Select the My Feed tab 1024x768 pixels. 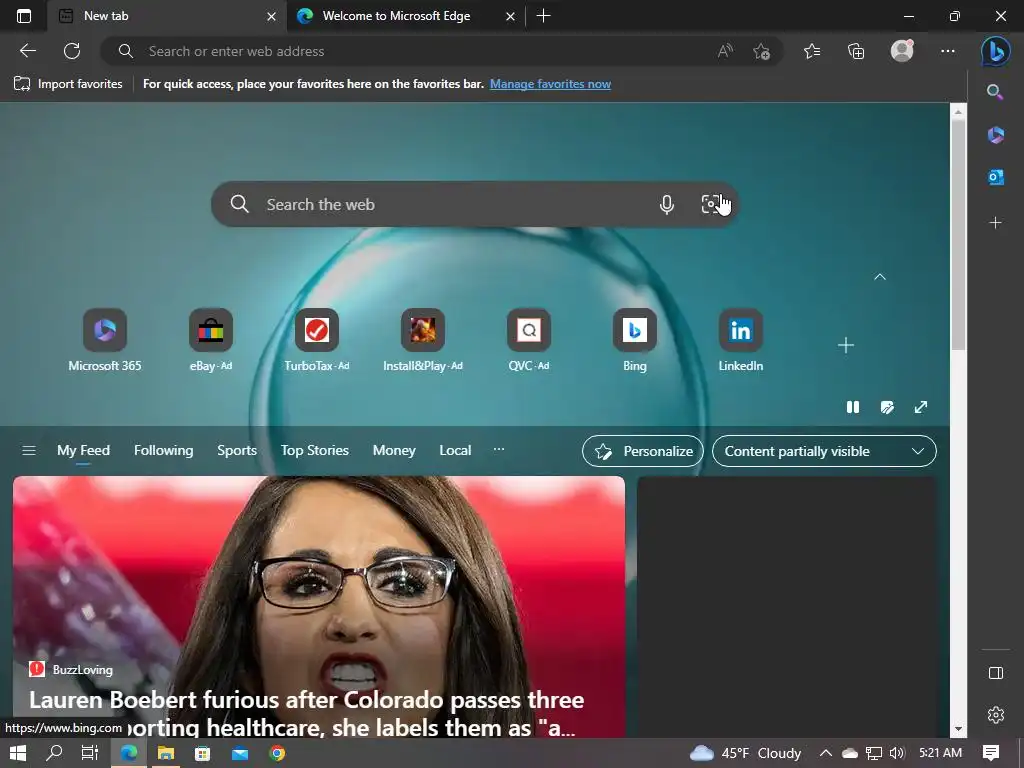pos(83,451)
